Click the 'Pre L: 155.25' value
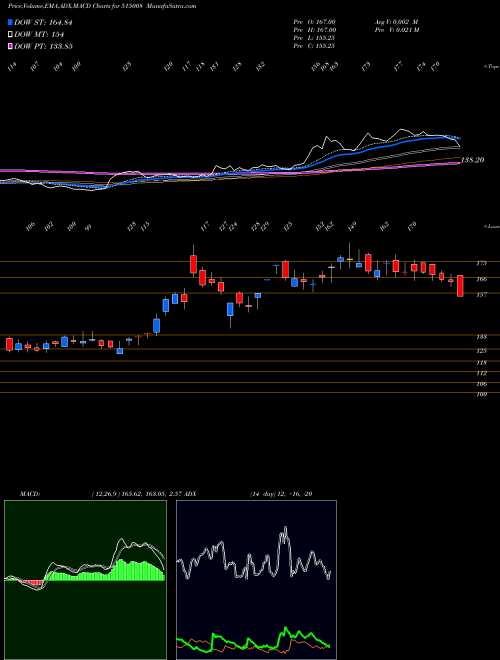 [x=314, y=38]
